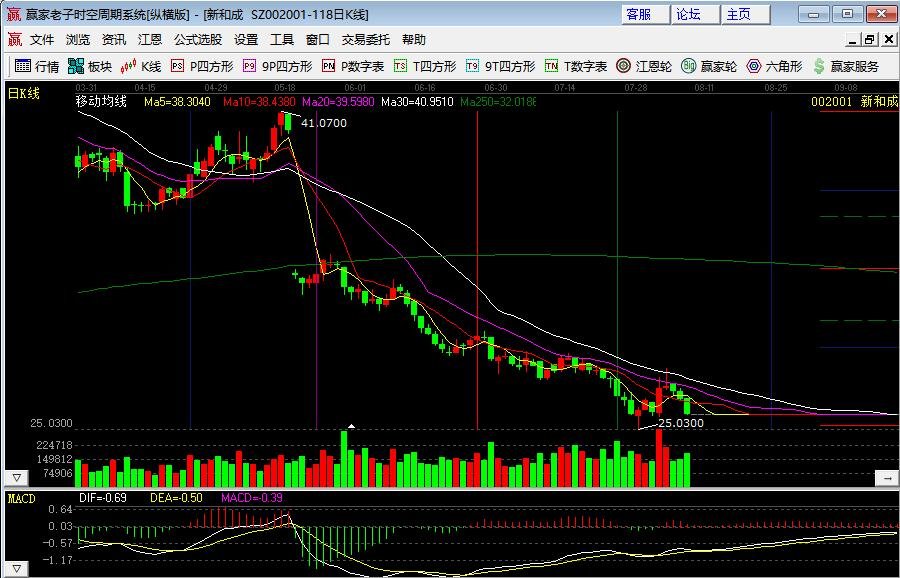Click the MACD indicator label

(x=21, y=499)
